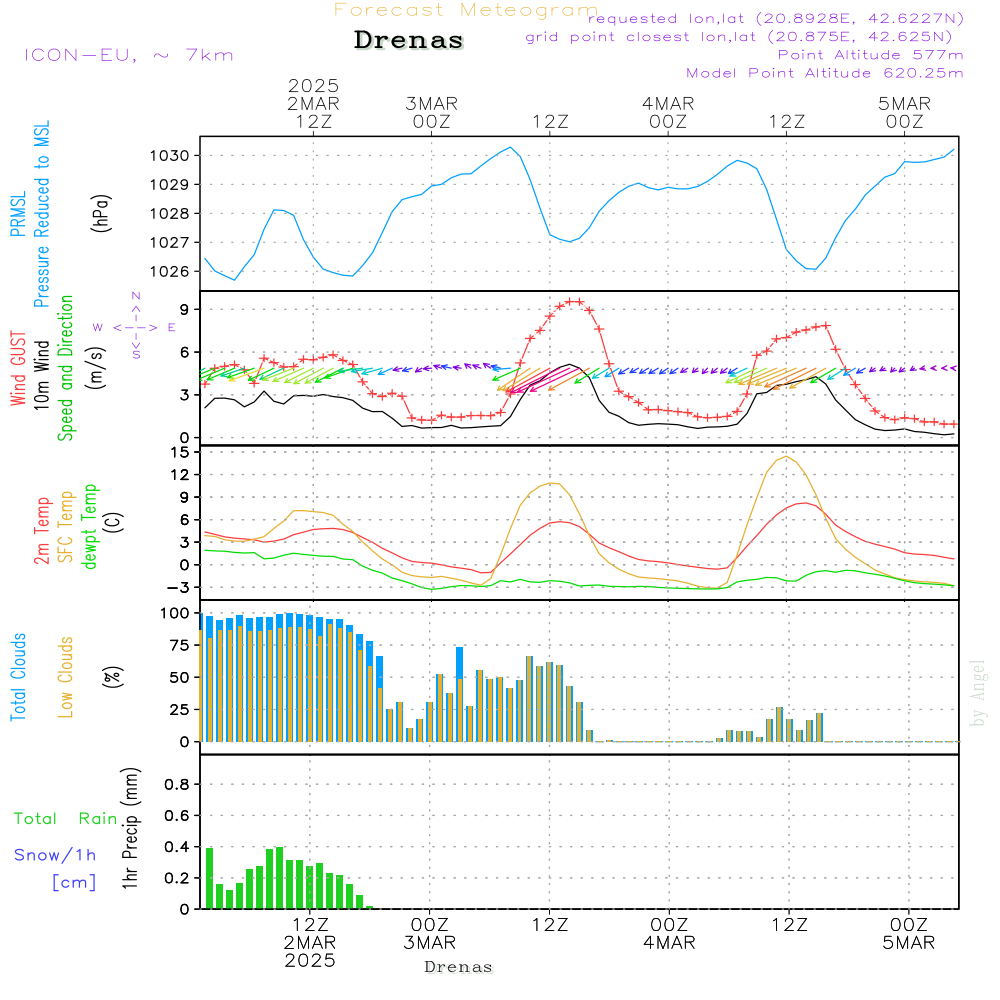The image size is (1000, 1000).
Task: Click the '00Z 5MAR' bottom axis label
Action: point(908,934)
